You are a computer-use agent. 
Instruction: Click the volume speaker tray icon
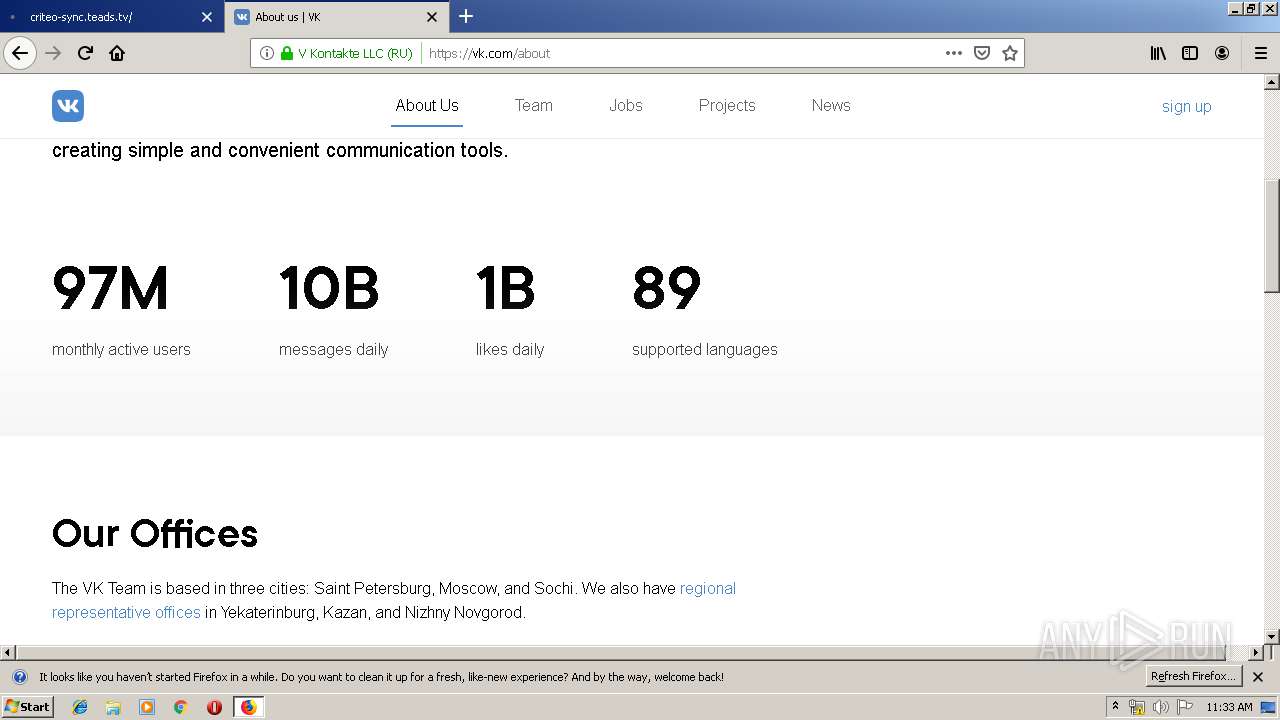[x=1160, y=707]
